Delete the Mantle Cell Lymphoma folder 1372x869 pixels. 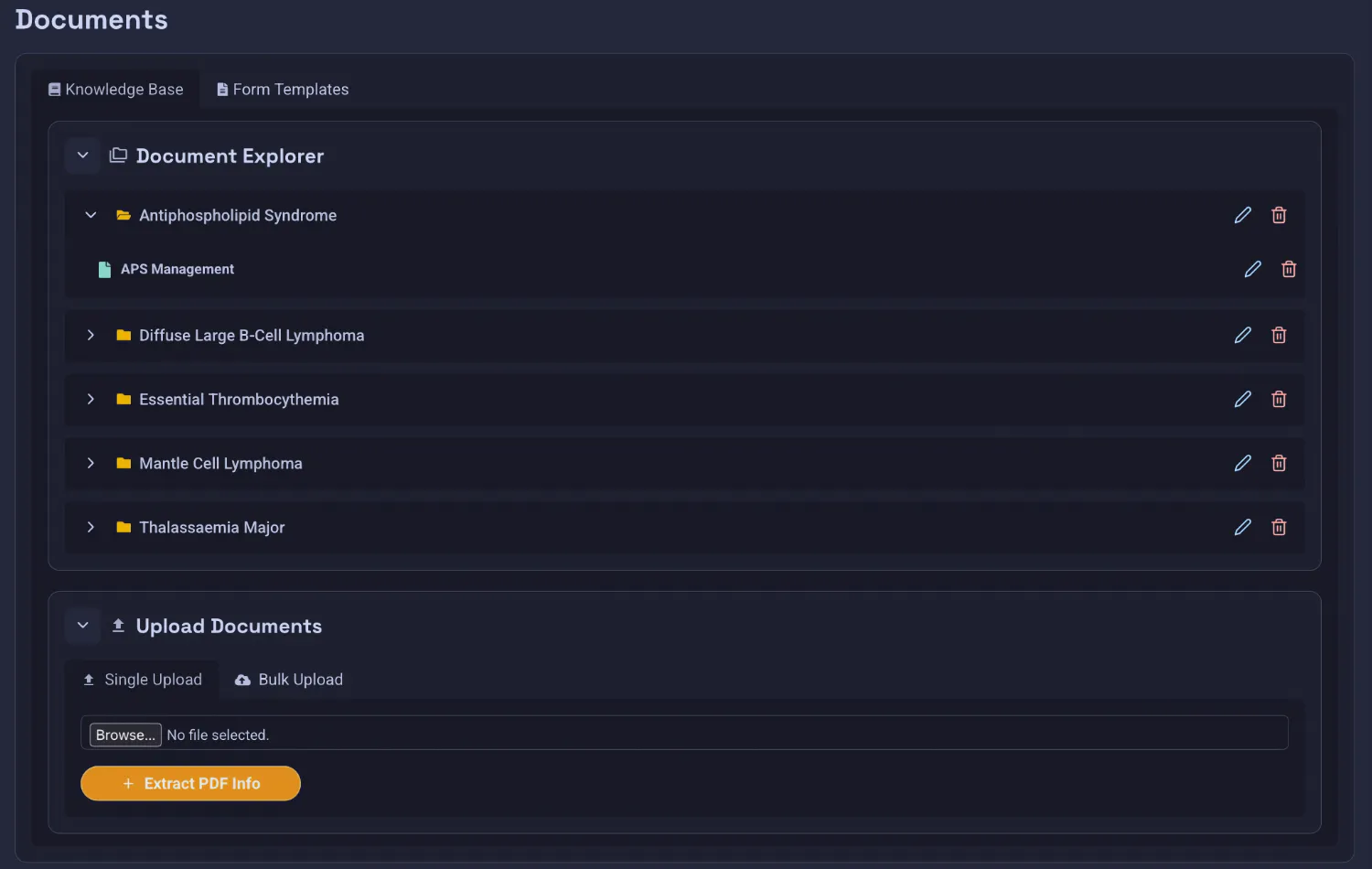[x=1279, y=463]
